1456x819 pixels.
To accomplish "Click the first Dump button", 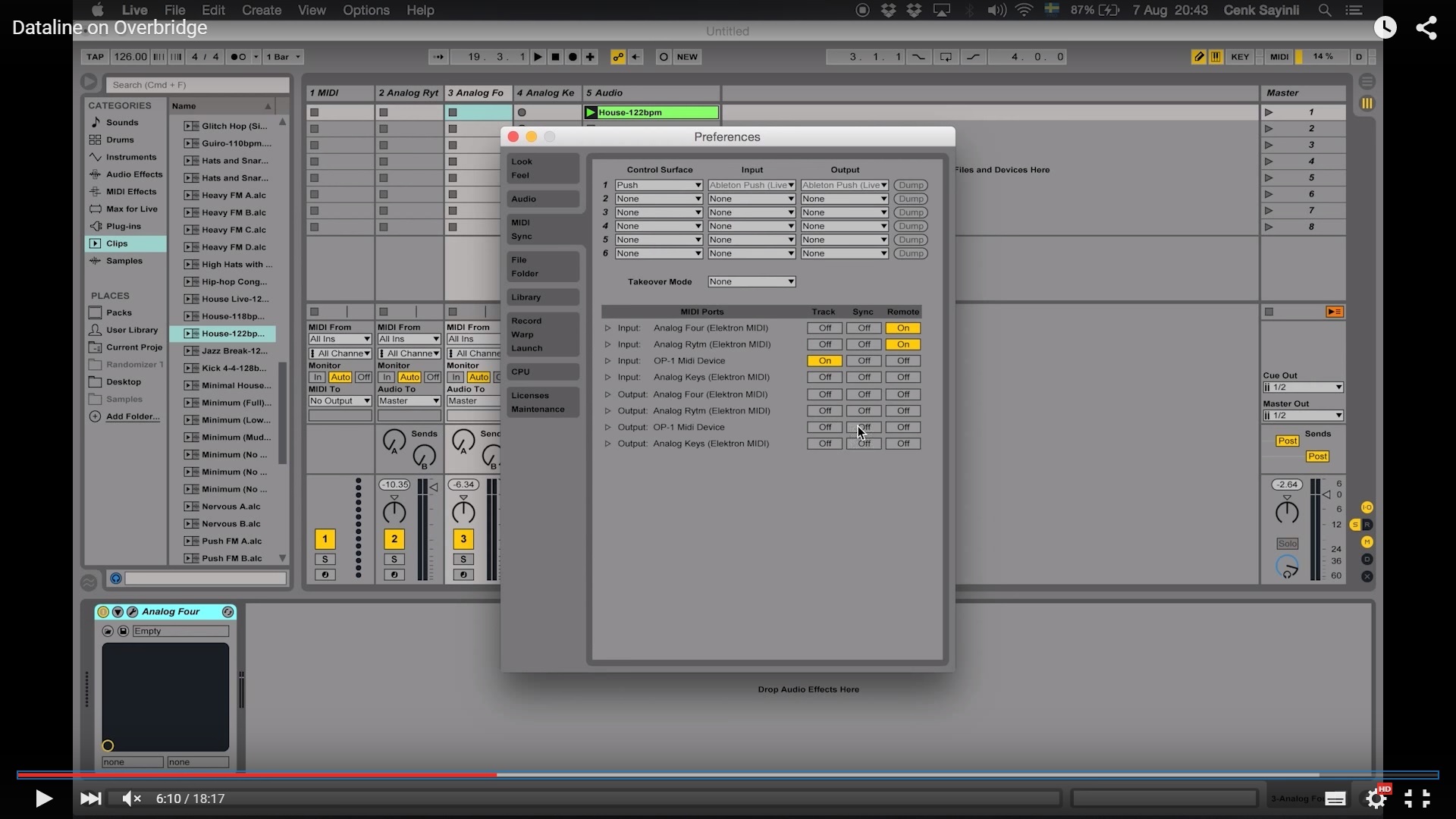I will [x=910, y=186].
